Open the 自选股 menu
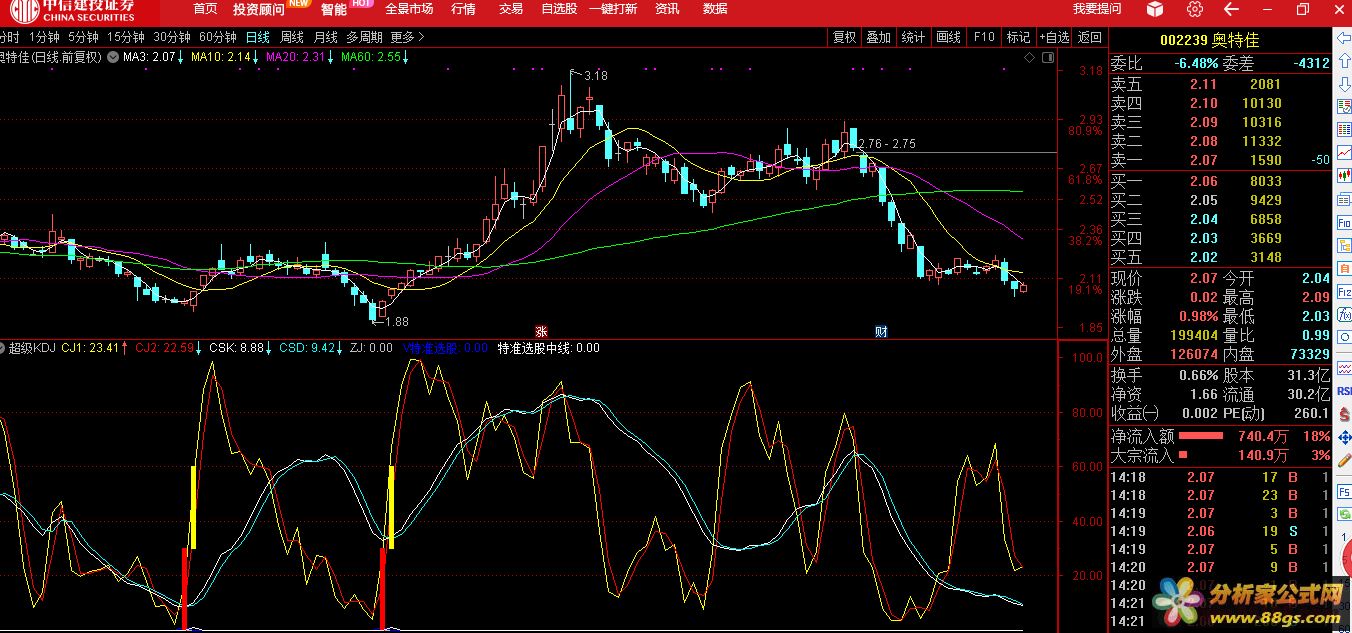This screenshot has height=633, width=1352. [x=559, y=9]
